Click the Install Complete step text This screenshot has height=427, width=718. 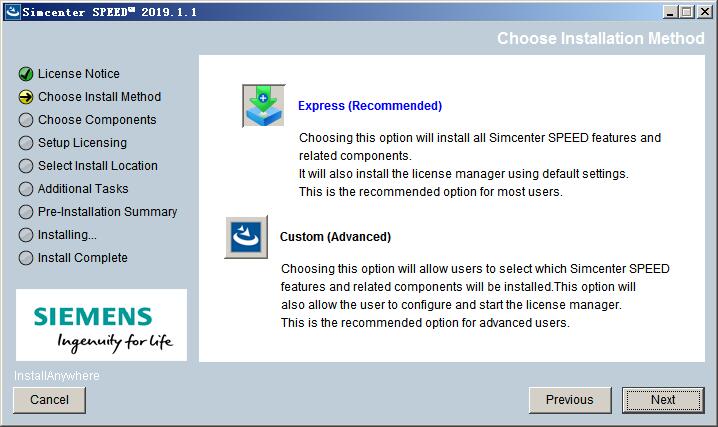(82, 258)
